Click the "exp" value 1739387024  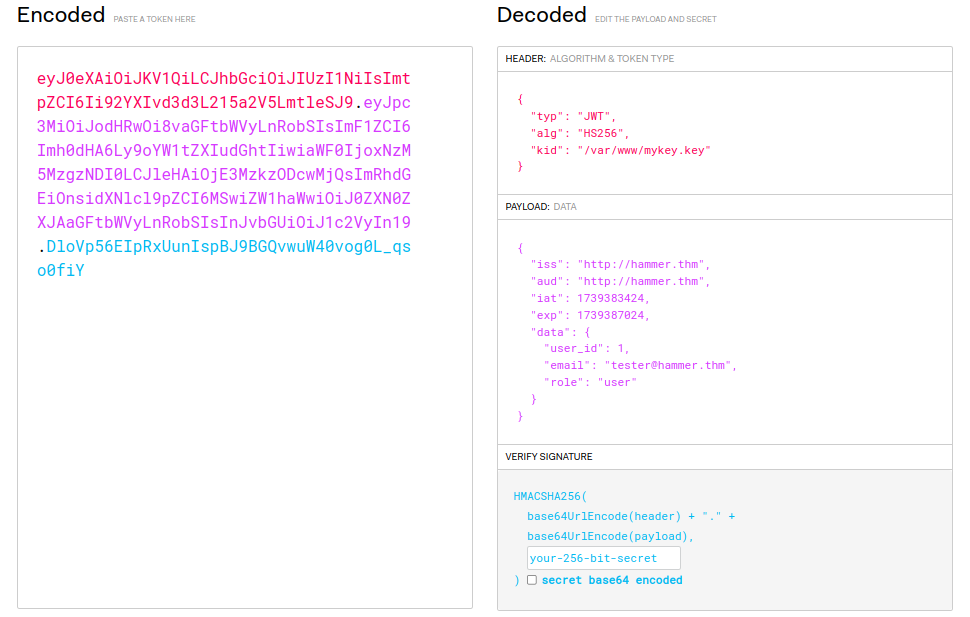click(611, 315)
